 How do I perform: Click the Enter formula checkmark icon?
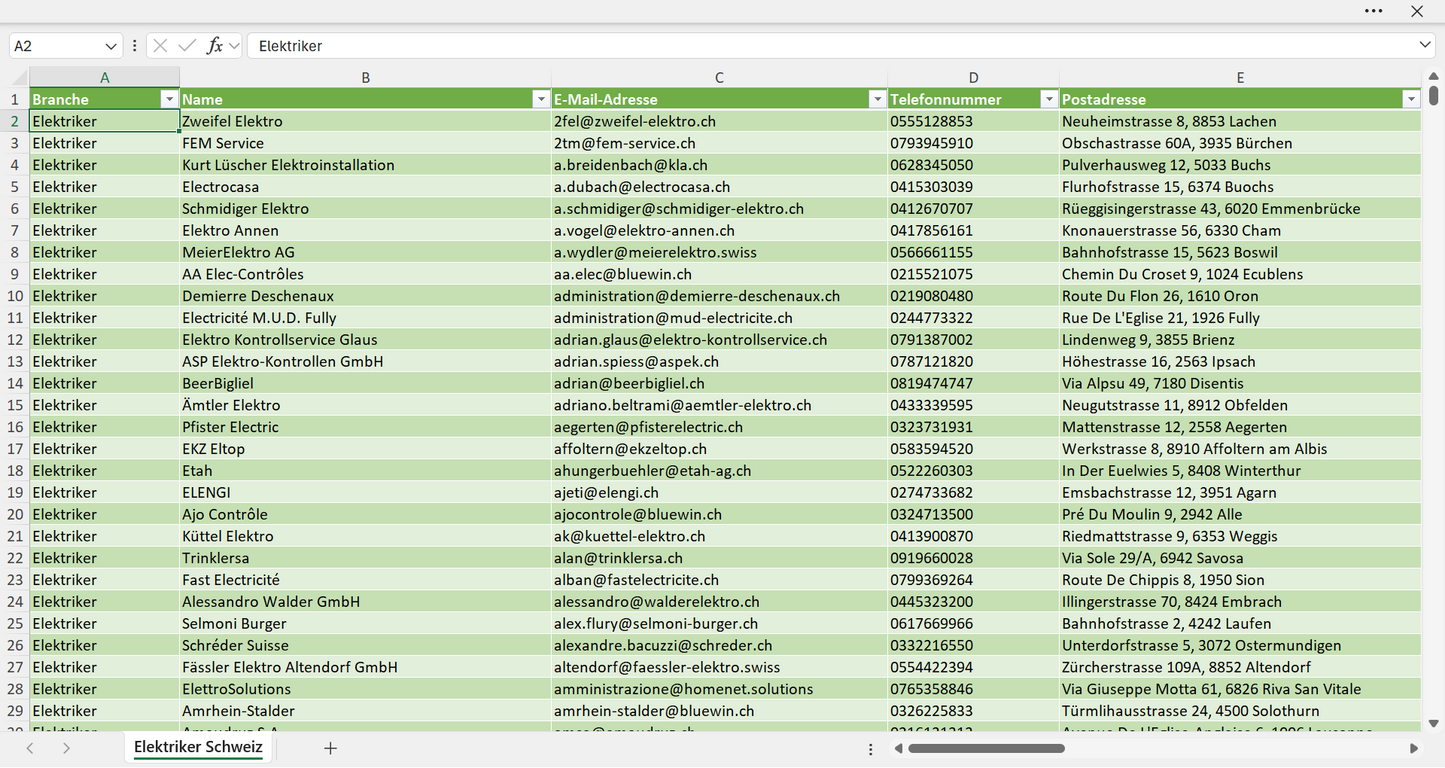pos(187,46)
